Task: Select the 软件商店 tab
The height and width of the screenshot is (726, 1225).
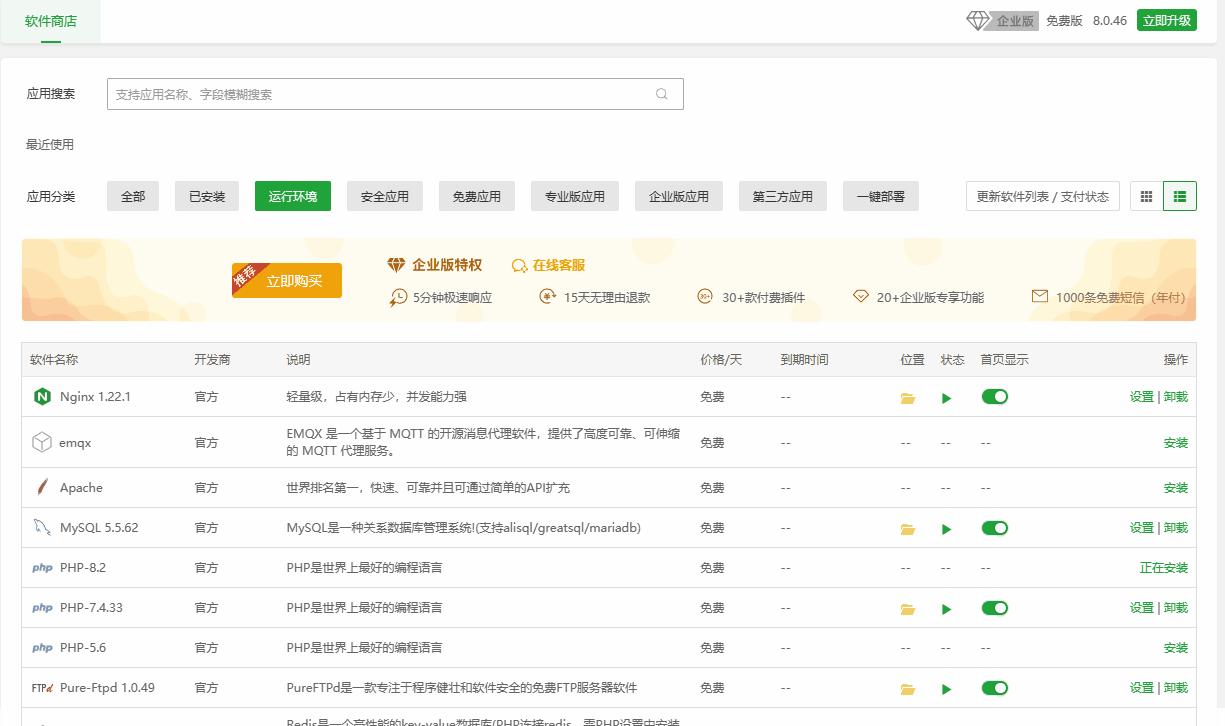Action: [51, 21]
